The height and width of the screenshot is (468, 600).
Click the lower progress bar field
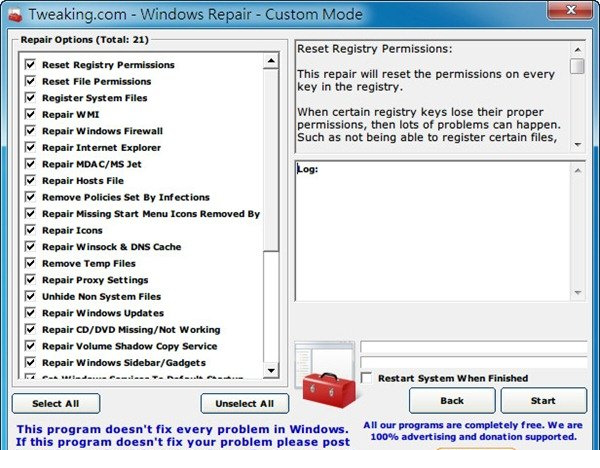point(474,363)
